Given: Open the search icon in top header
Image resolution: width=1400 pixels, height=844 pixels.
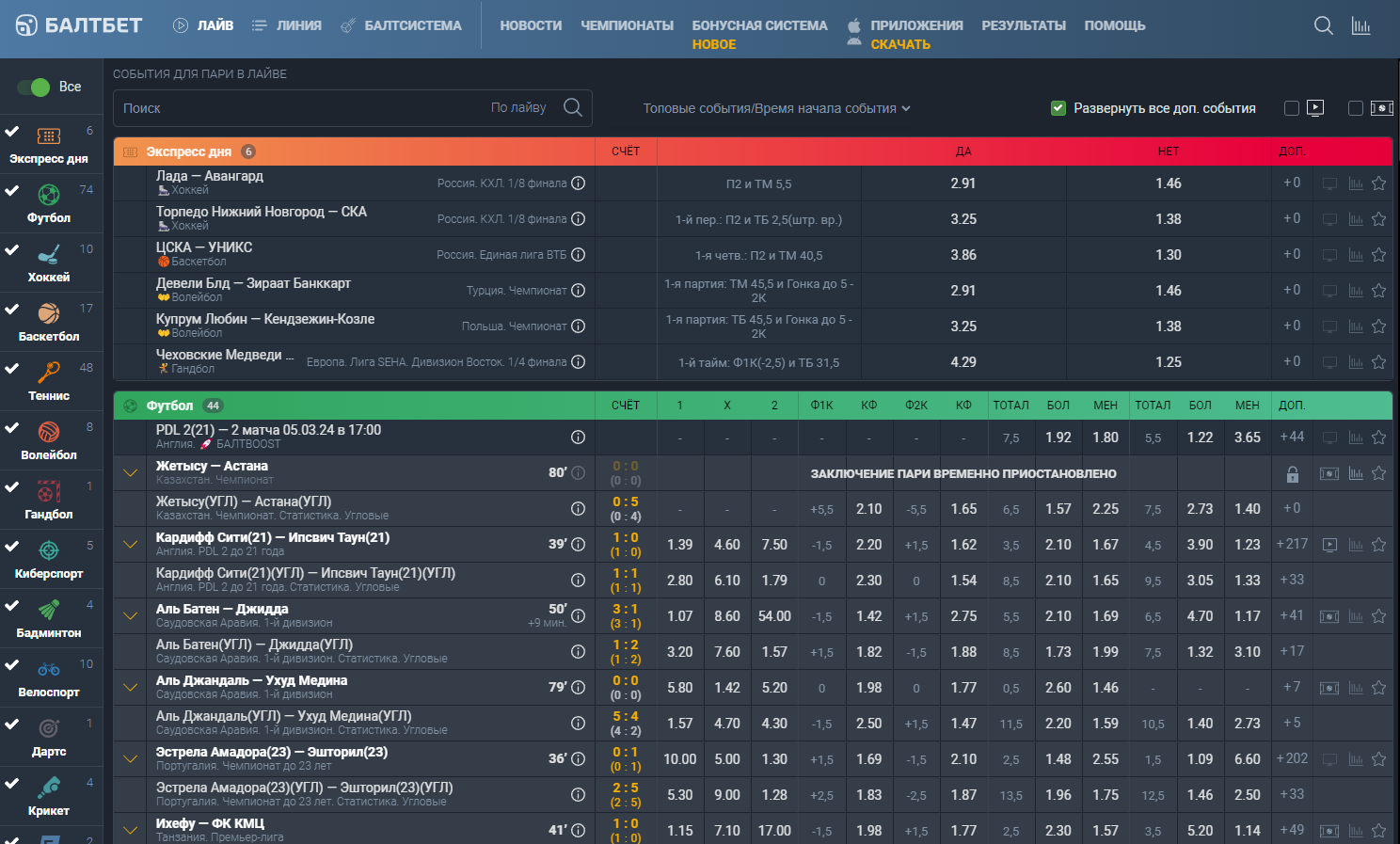Looking at the screenshot, I should 1323,25.
